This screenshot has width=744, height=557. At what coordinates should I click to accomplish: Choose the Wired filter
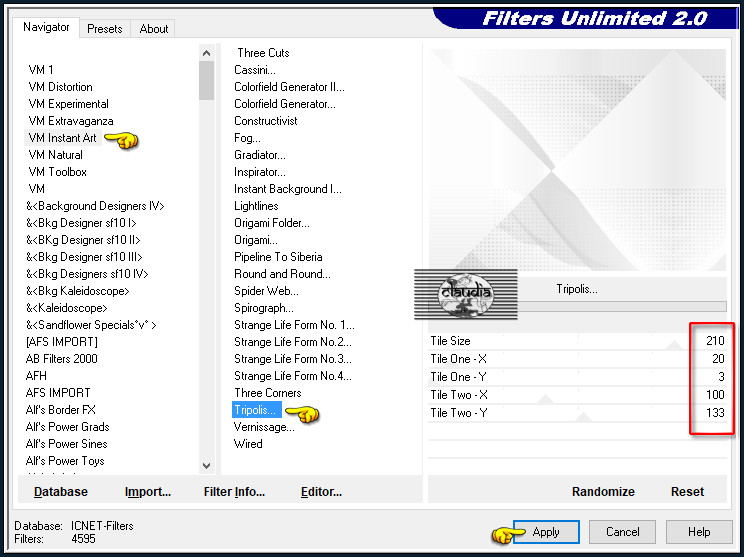(248, 444)
